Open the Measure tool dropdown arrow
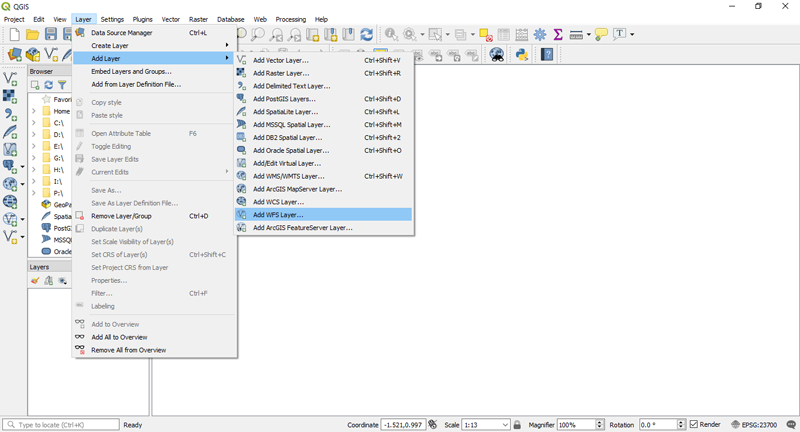 coord(588,34)
